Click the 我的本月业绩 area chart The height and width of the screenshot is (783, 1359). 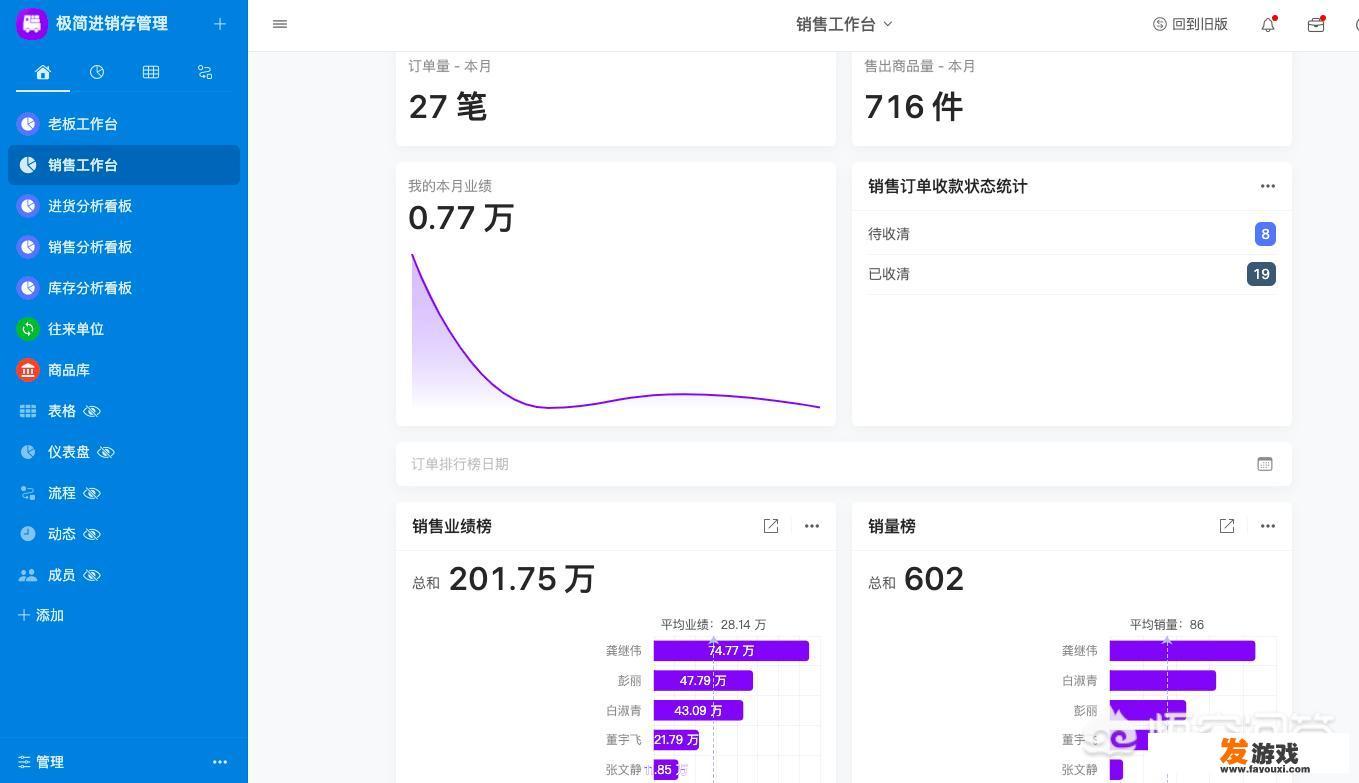click(x=616, y=331)
